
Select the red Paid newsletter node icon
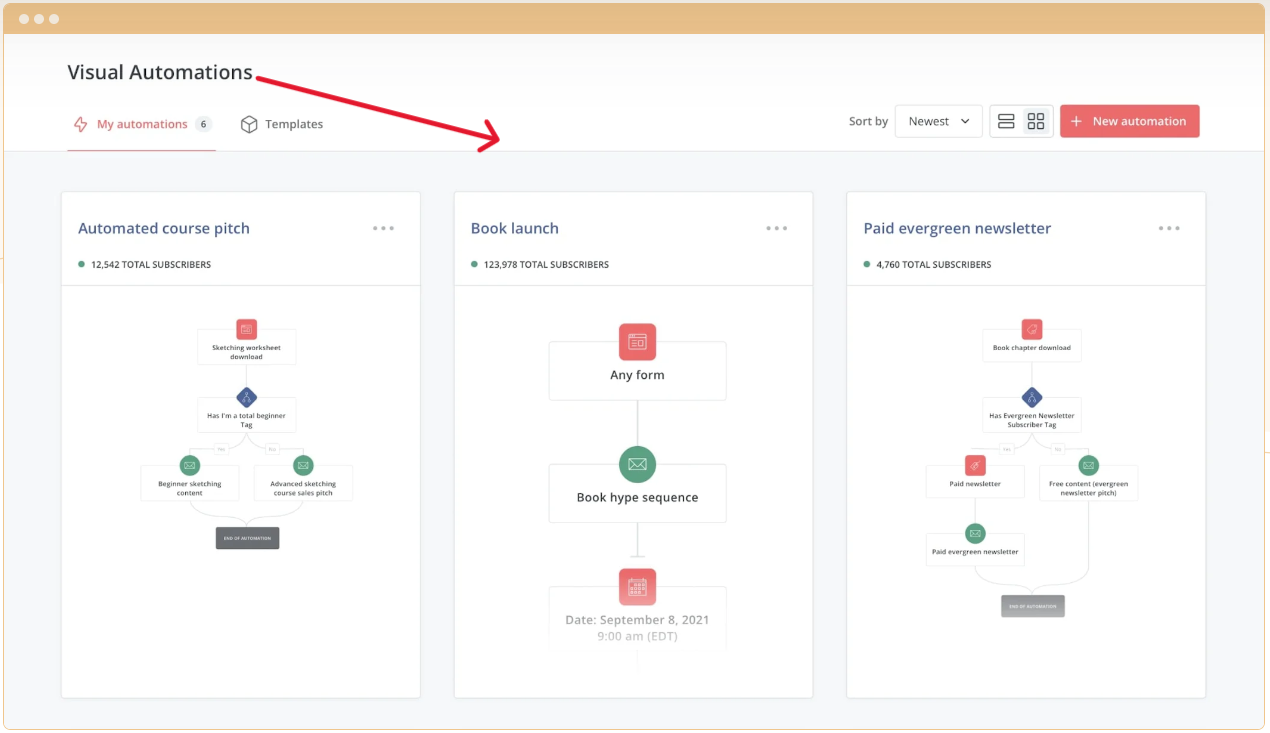[975, 465]
